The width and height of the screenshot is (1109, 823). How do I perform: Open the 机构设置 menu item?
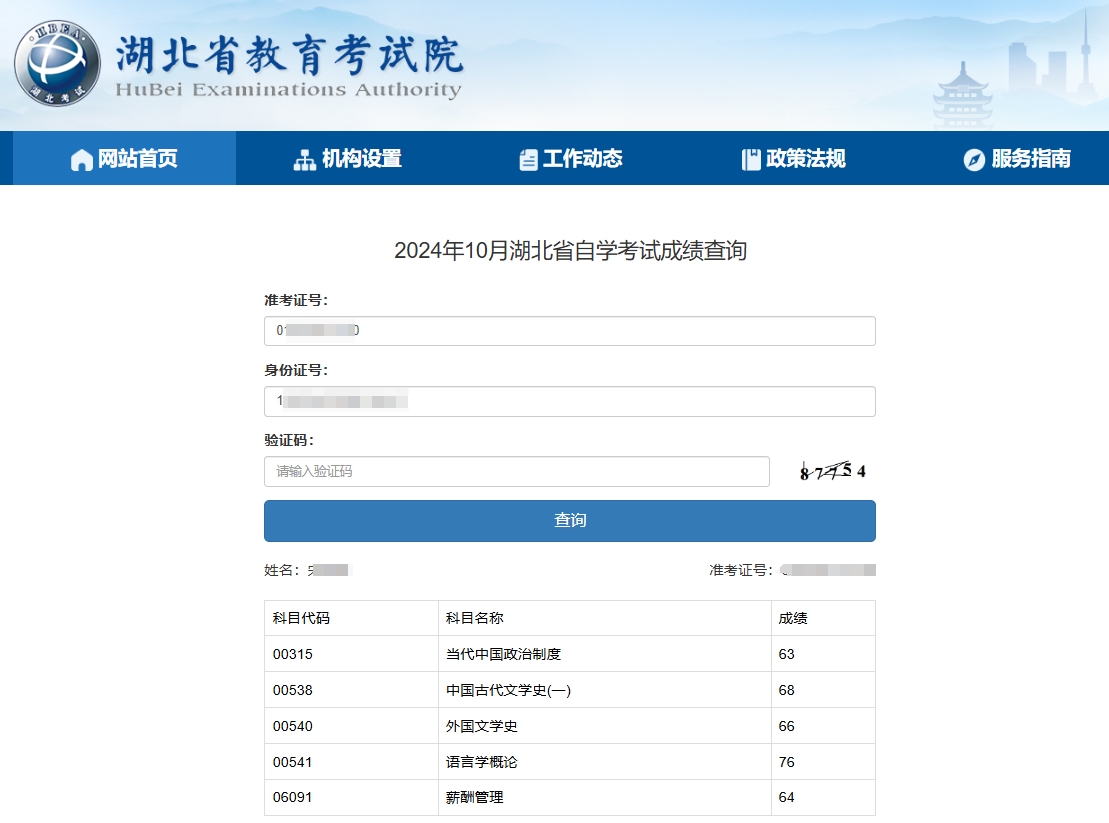[348, 158]
